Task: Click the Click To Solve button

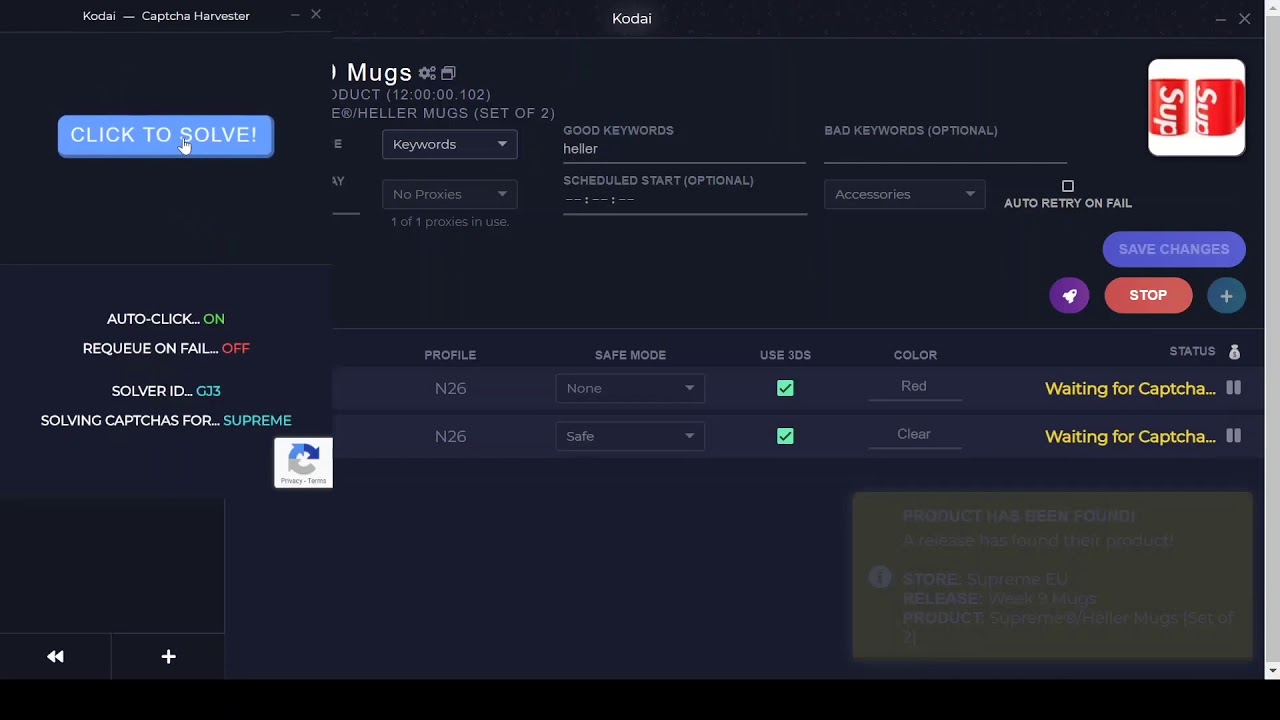Action: tap(165, 135)
